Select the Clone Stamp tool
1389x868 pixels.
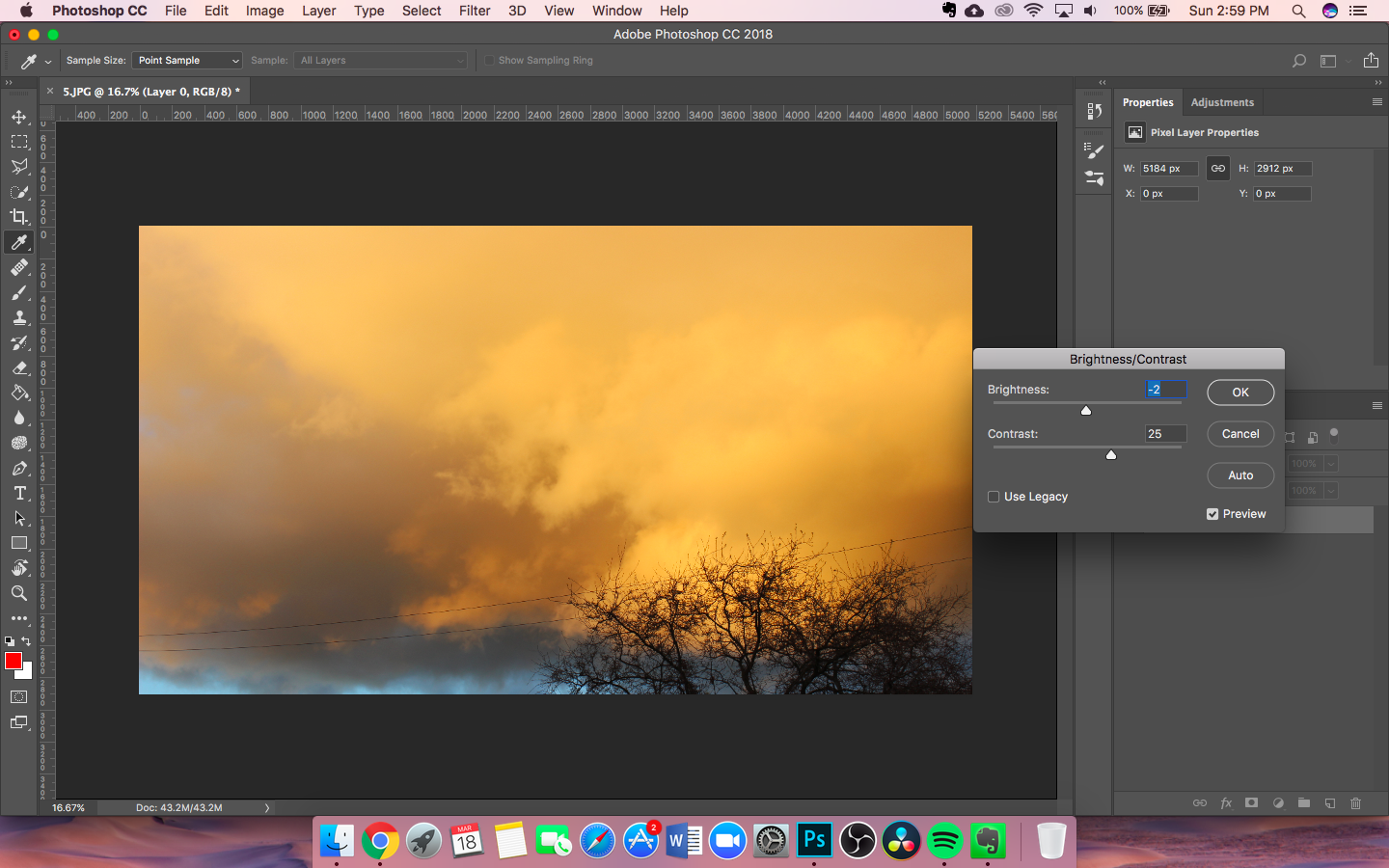[19, 317]
